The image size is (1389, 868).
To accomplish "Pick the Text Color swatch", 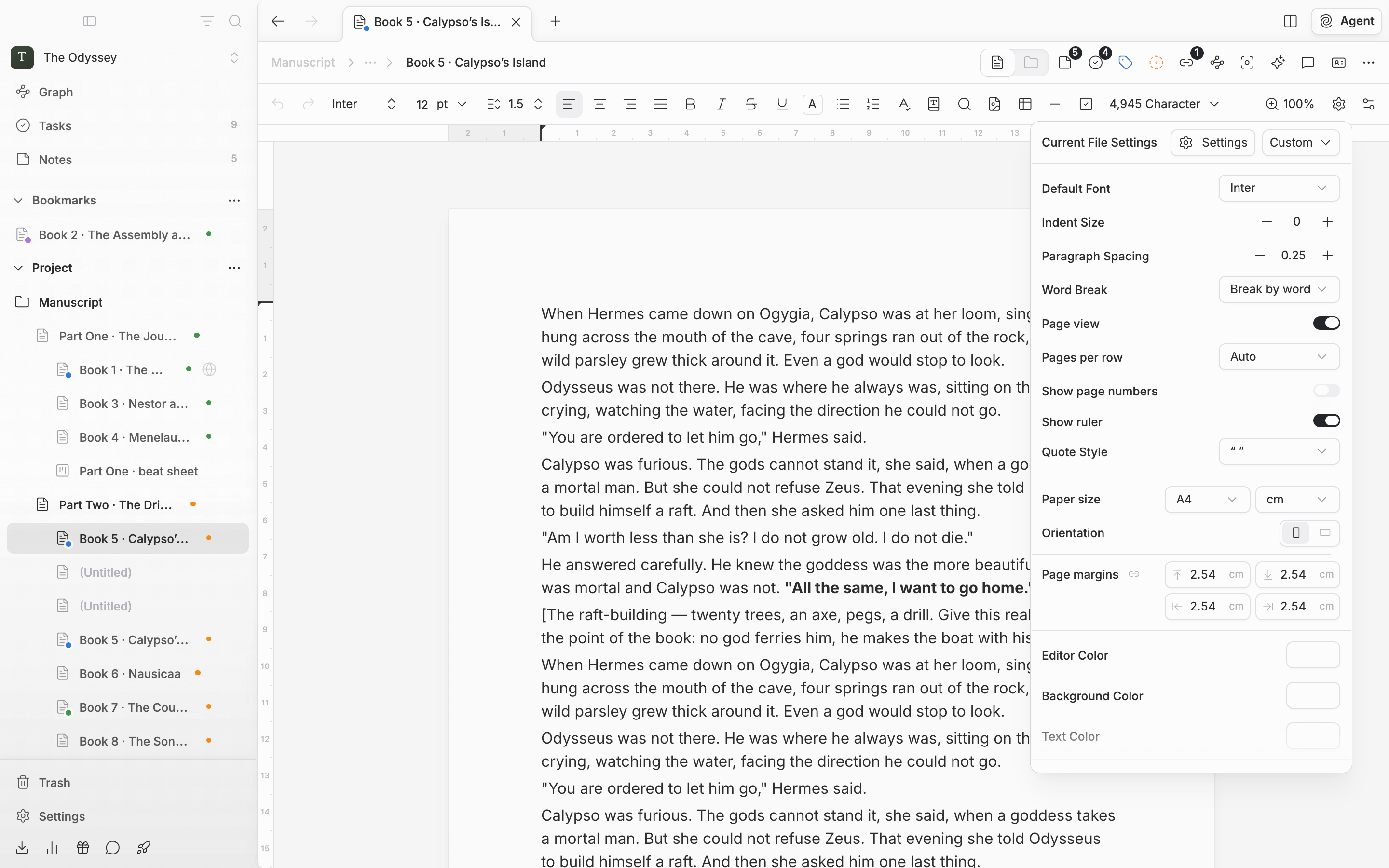I will pyautogui.click(x=1313, y=736).
